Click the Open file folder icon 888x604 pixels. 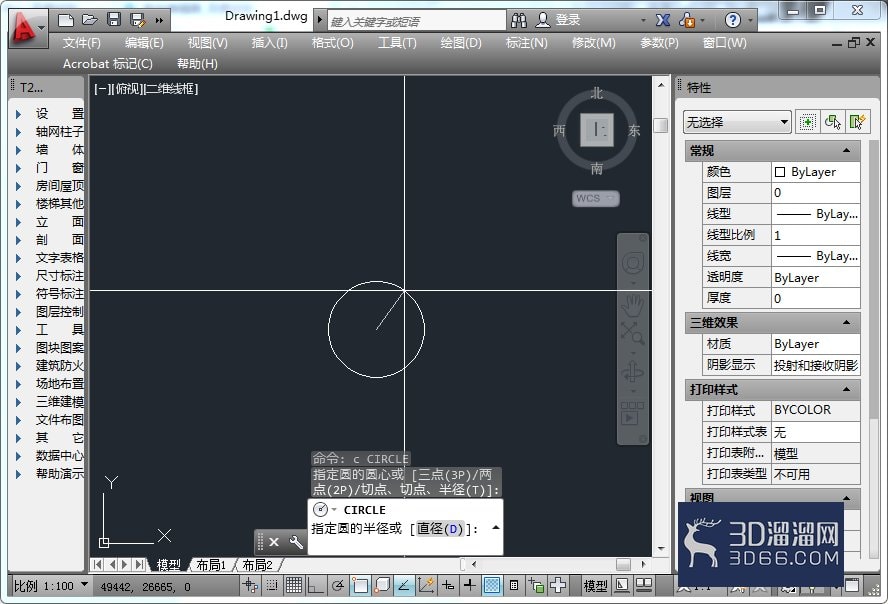click(89, 20)
